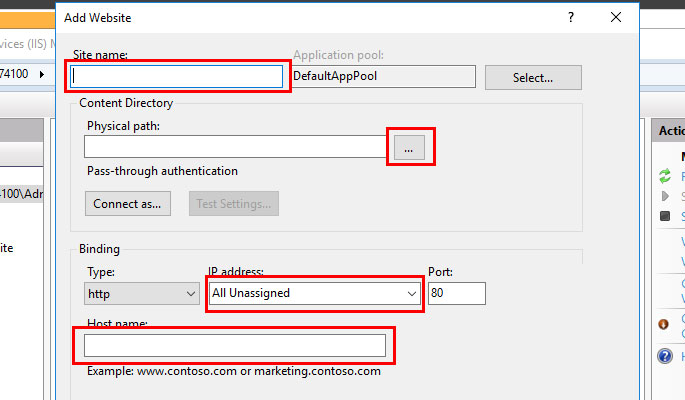
Task: Expand the IP address All Unassigned dropdown
Action: point(315,294)
